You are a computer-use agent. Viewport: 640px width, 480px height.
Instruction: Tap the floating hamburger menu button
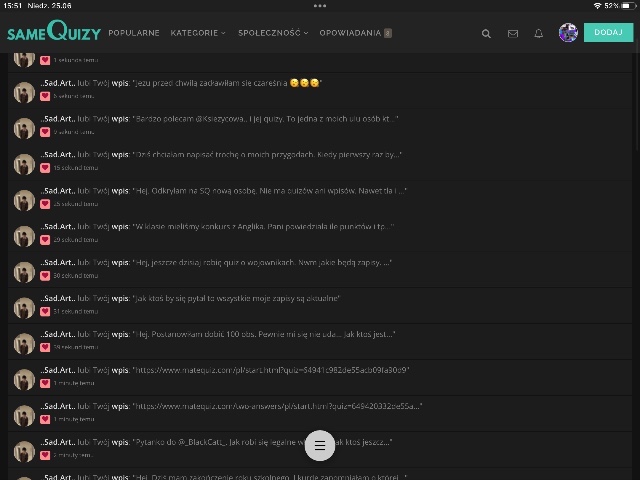point(320,446)
